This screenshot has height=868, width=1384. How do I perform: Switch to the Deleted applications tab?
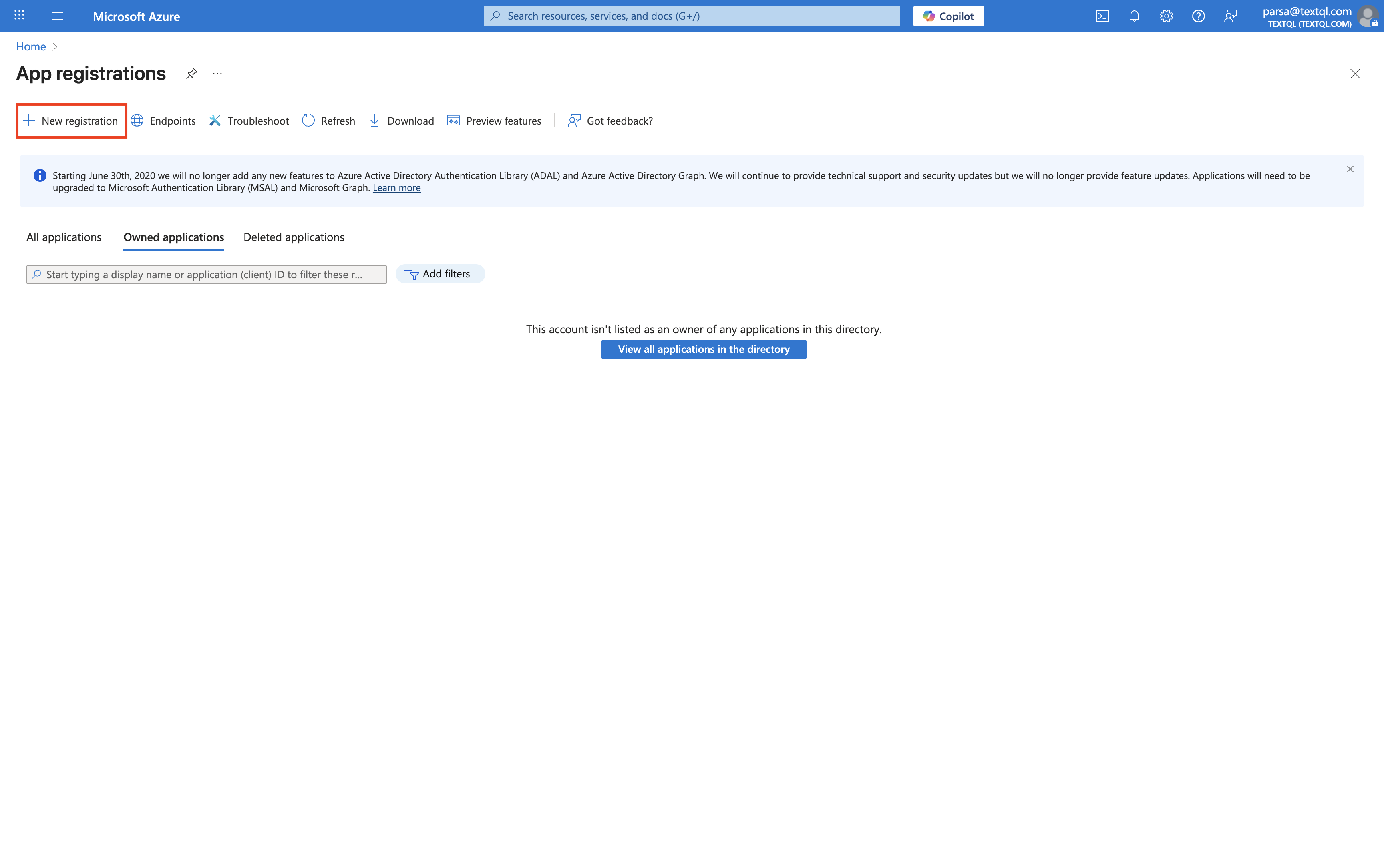tap(293, 237)
